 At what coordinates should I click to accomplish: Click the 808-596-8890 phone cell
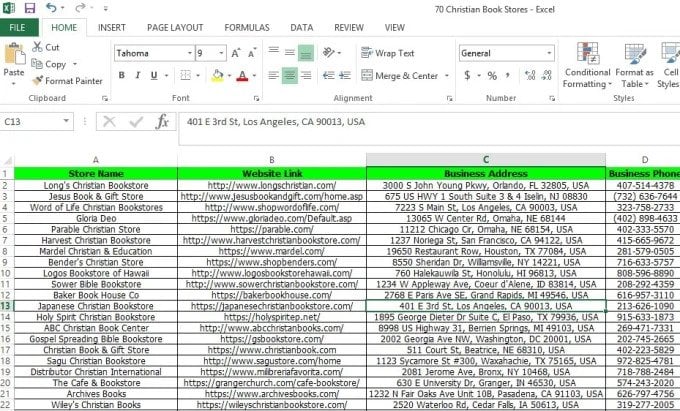point(645,273)
